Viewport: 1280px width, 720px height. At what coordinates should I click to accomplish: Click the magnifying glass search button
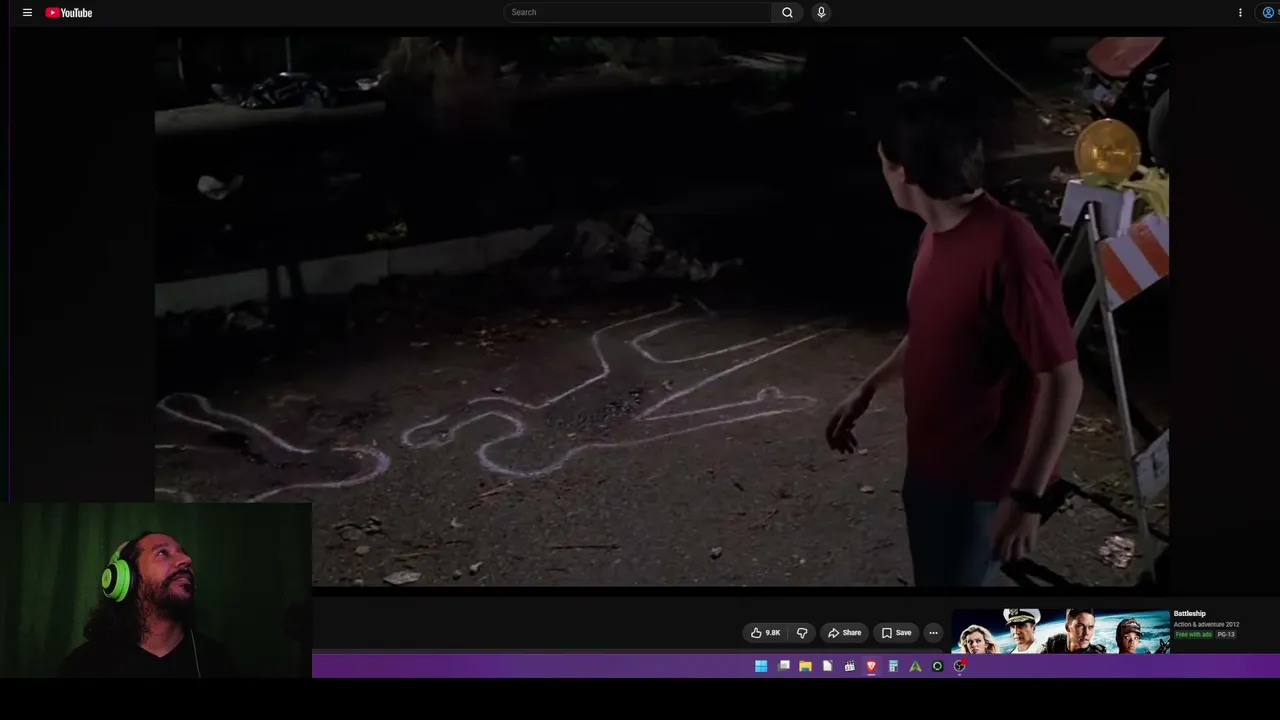tap(787, 12)
